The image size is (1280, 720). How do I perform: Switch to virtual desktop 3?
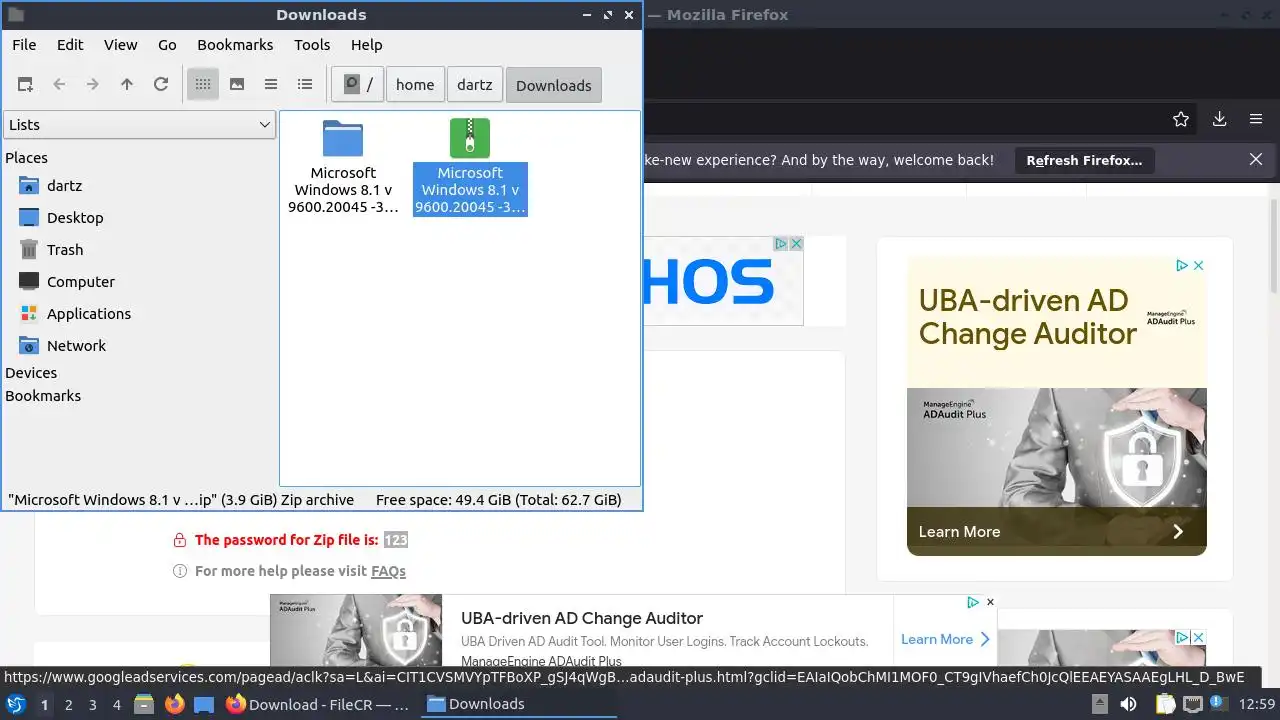pos(93,704)
